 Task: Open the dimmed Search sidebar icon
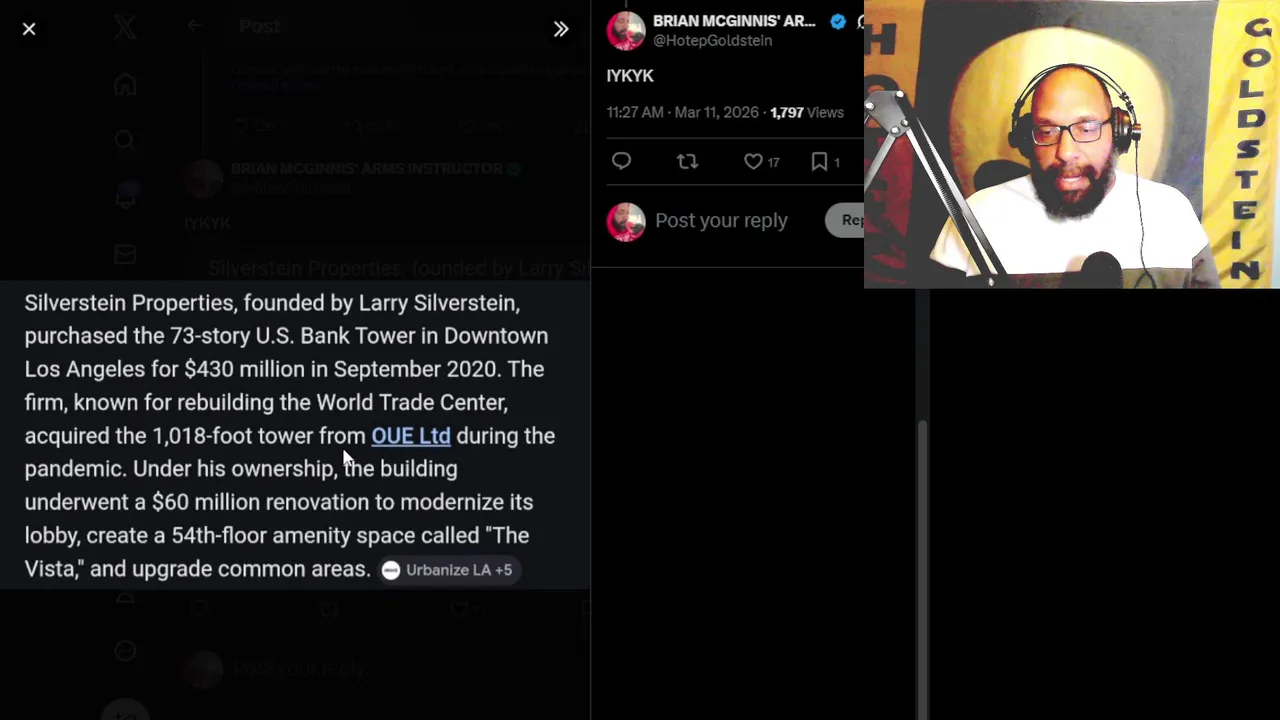(x=125, y=141)
